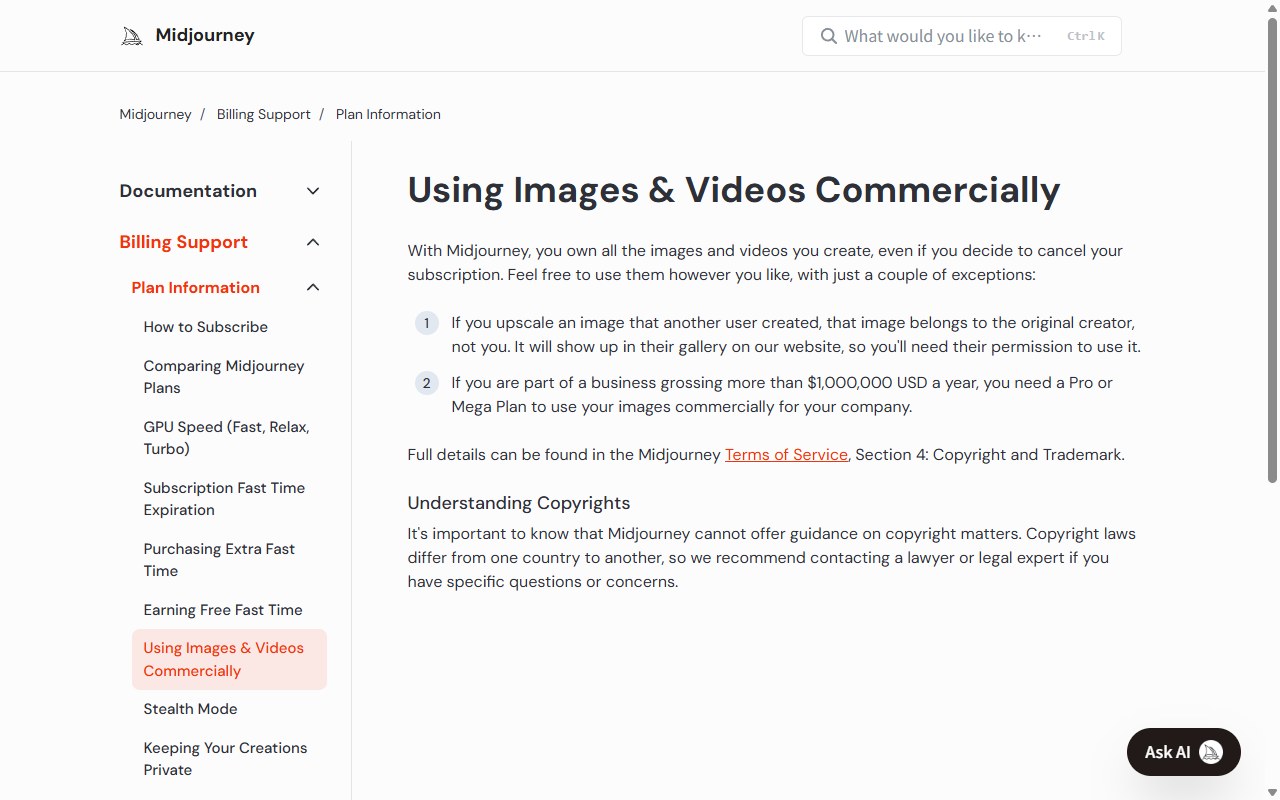Go to Plan Information breadcrumb
The image size is (1280, 800).
[388, 114]
